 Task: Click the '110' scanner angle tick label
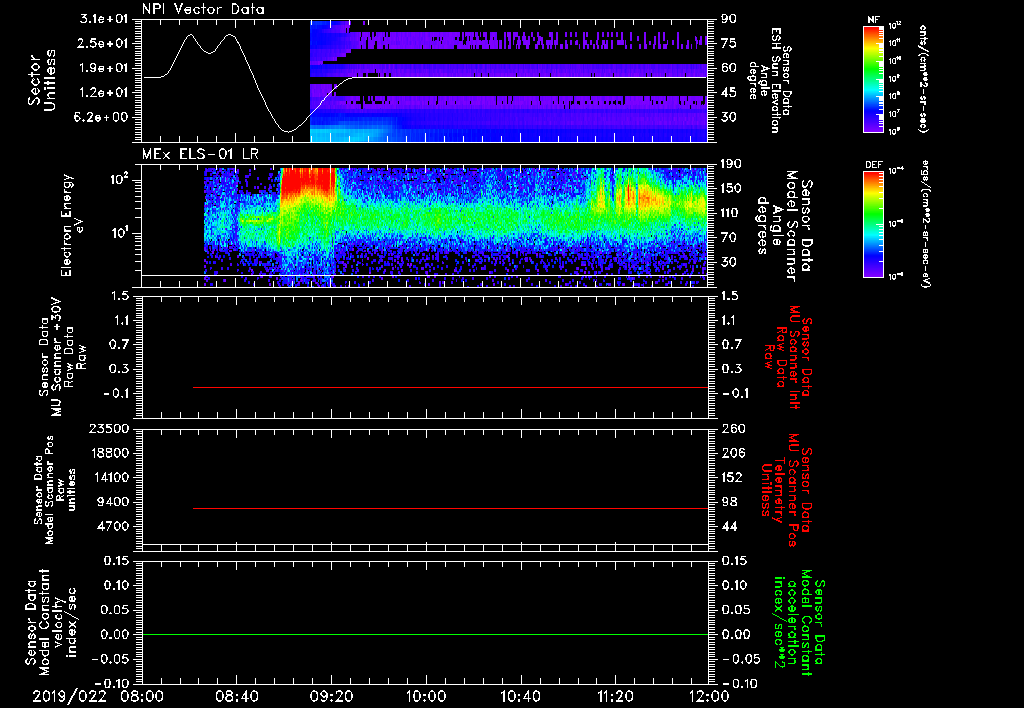click(732, 213)
